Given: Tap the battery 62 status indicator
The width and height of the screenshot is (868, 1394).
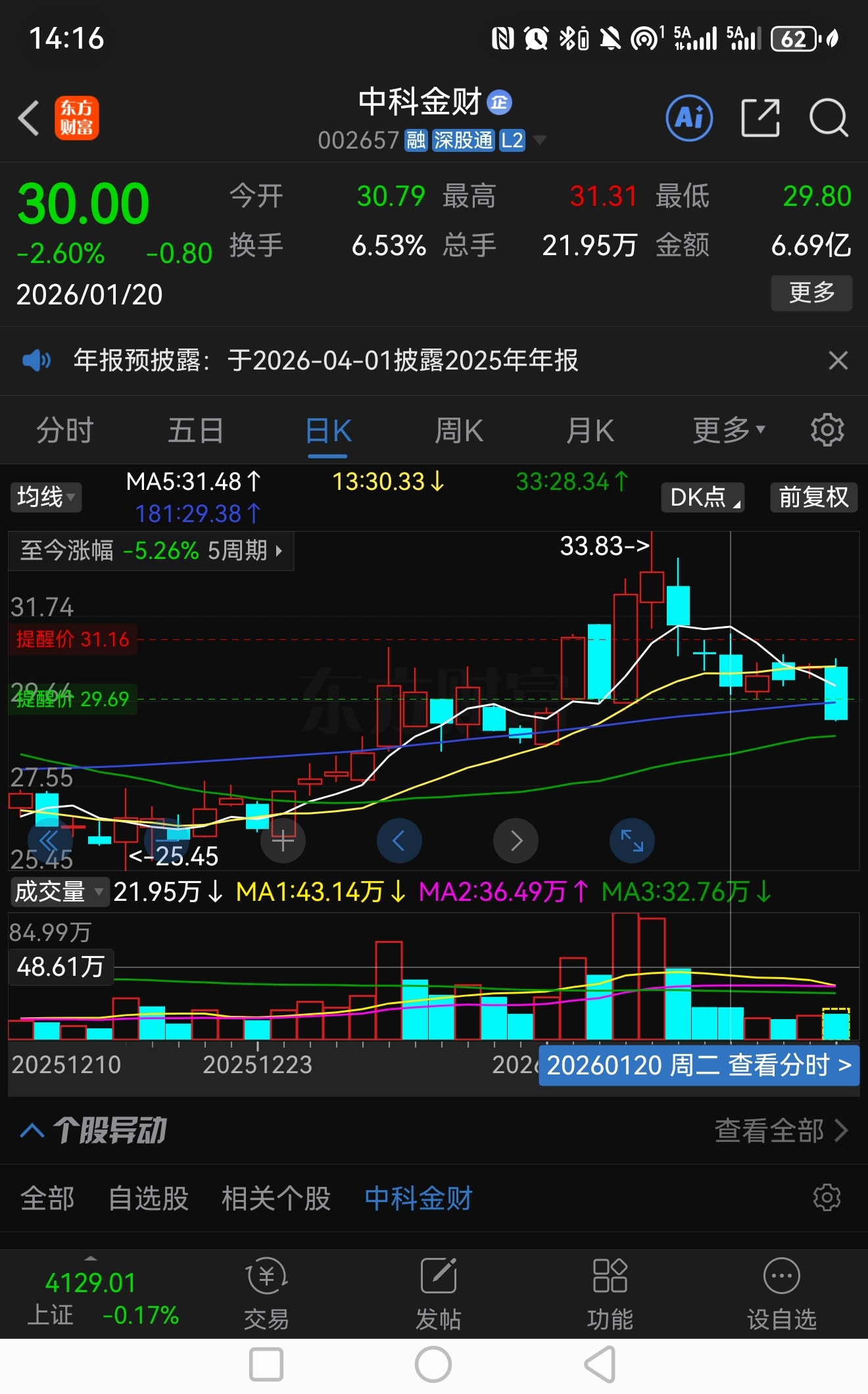Looking at the screenshot, I should 795,39.
